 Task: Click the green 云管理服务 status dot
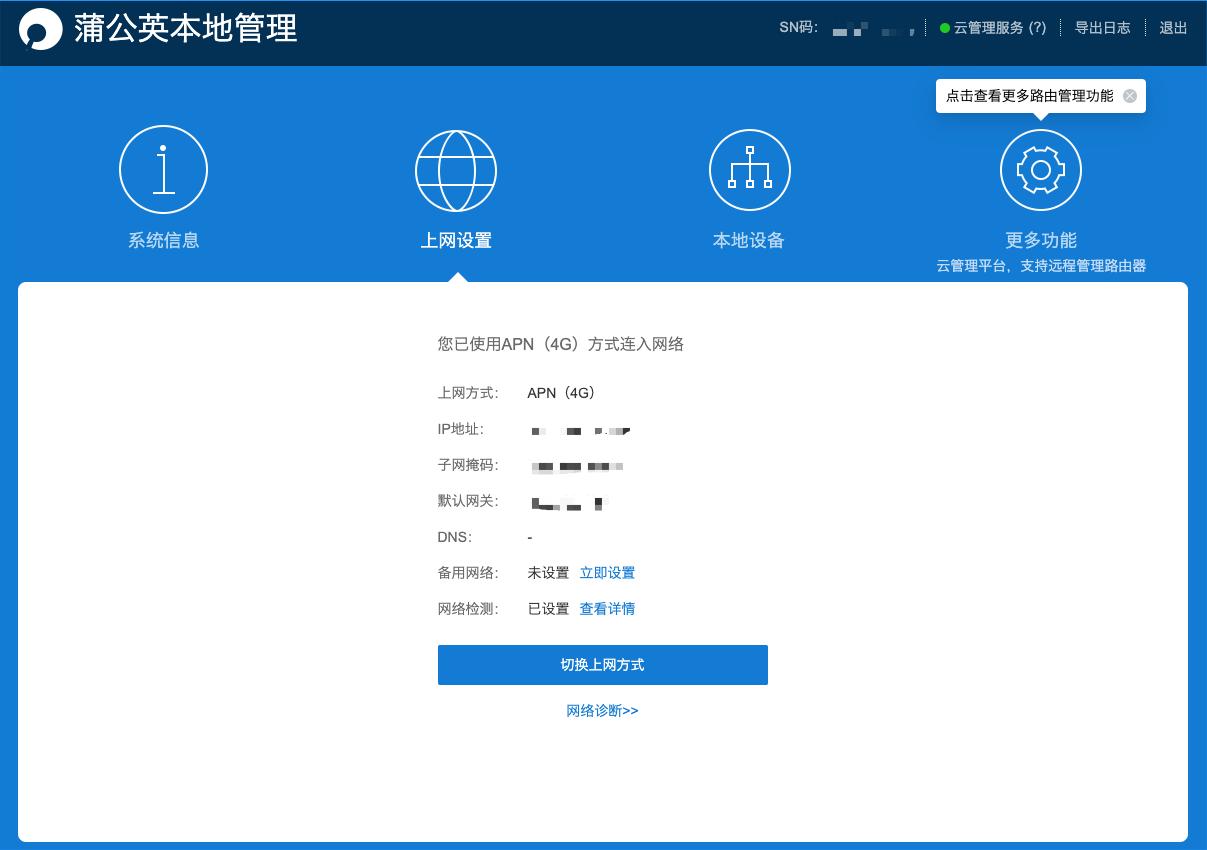944,27
